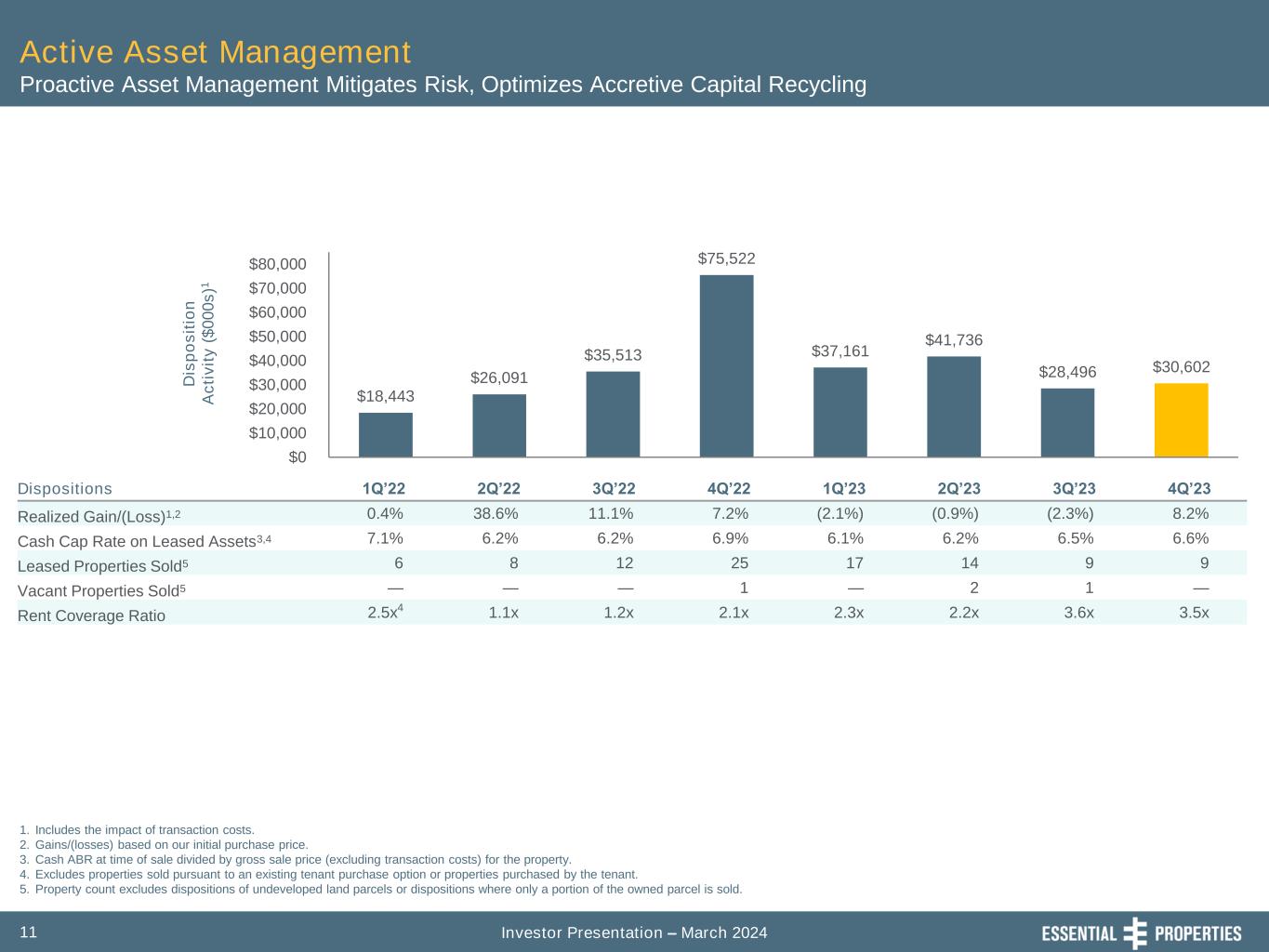This screenshot has width=1269, height=952.
Task: Select the Rent Coverage Ratio row label
Action: click(91, 615)
